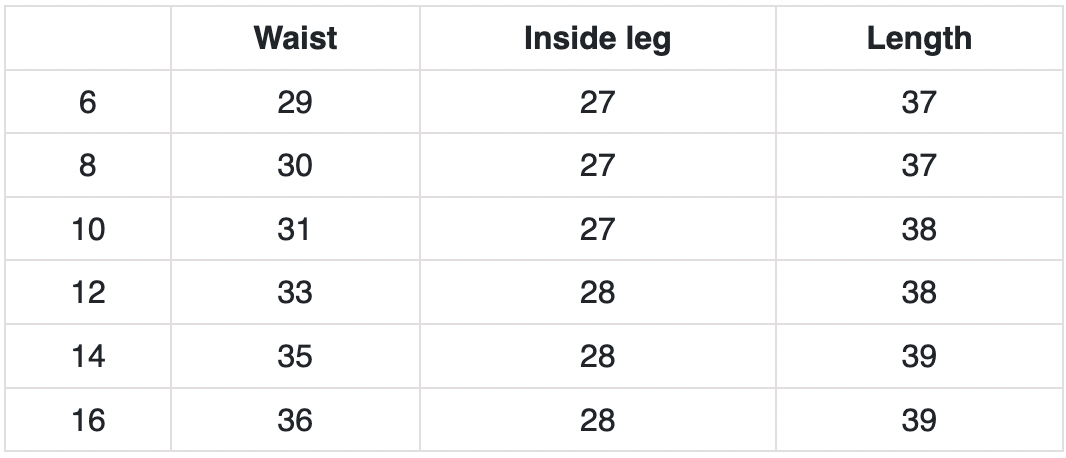Click the size 8 row label
The image size is (1066, 458).
click(88, 165)
